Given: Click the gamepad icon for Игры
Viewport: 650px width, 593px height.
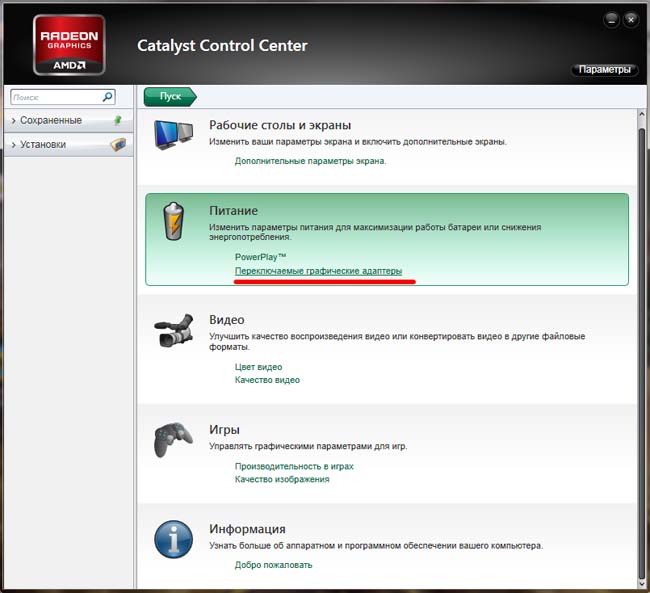Looking at the screenshot, I should [173, 439].
